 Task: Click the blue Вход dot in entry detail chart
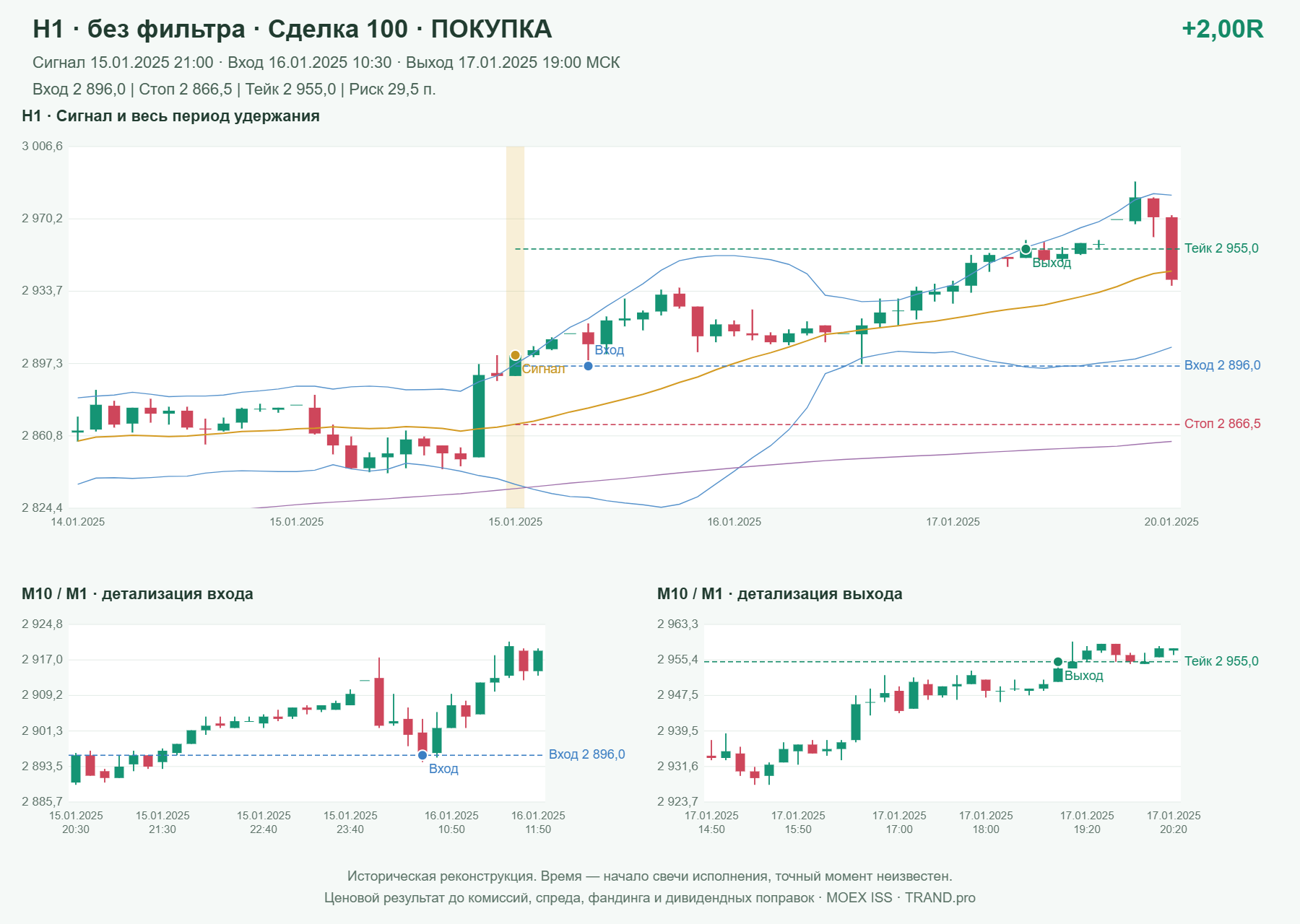pyautogui.click(x=422, y=755)
